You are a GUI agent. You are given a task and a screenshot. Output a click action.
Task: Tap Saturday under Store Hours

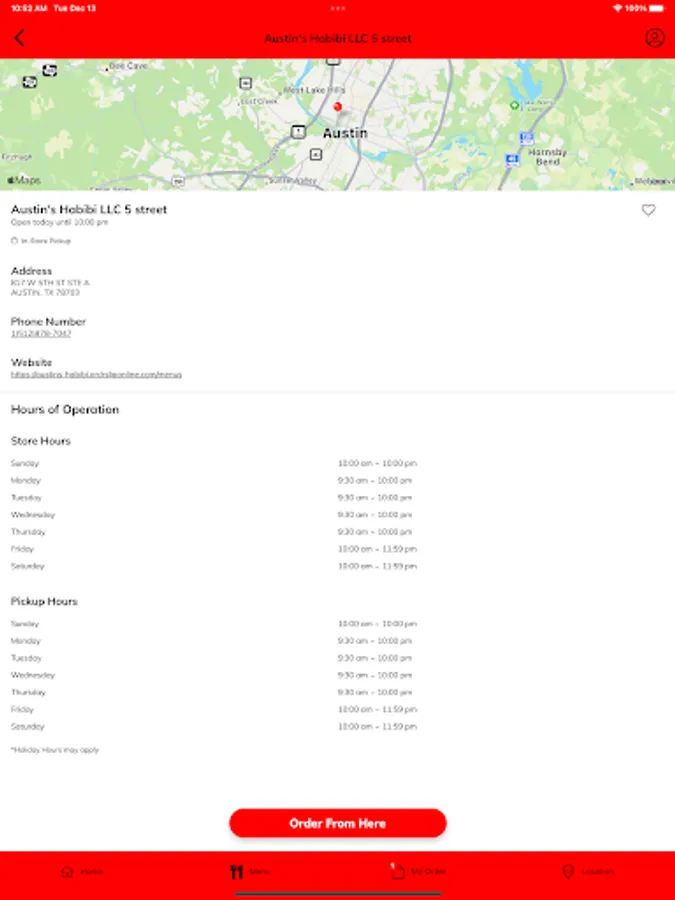click(x=28, y=567)
